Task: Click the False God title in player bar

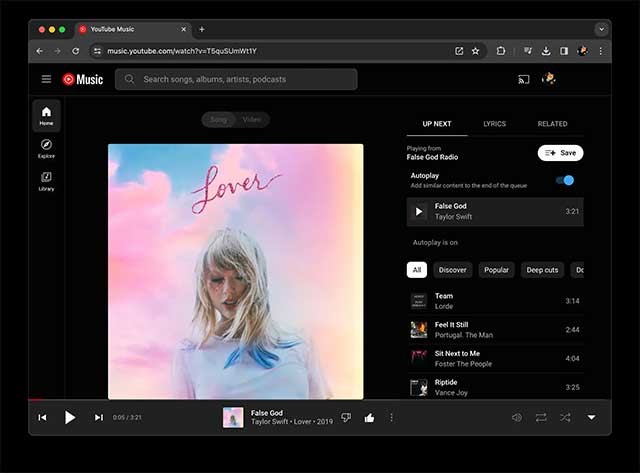Action: (x=267, y=413)
